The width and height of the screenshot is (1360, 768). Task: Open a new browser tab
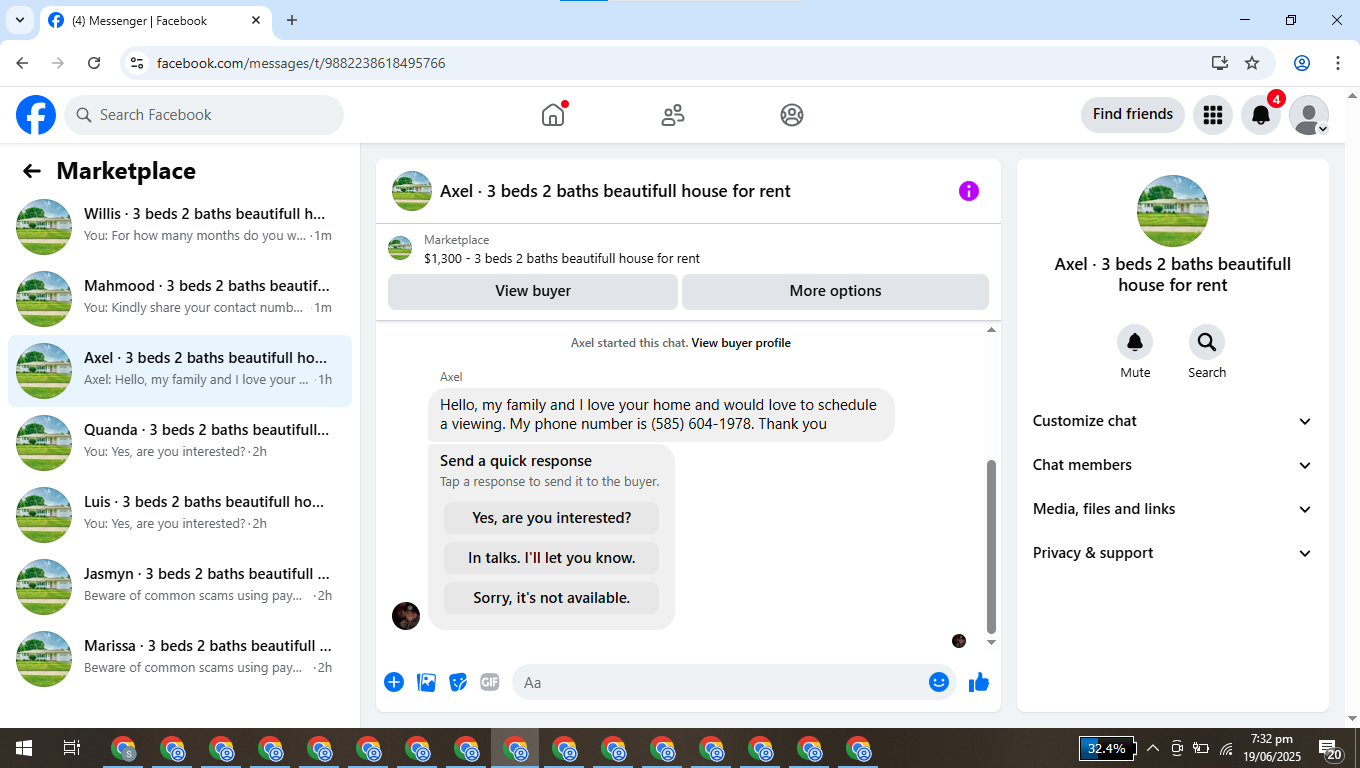click(x=292, y=20)
